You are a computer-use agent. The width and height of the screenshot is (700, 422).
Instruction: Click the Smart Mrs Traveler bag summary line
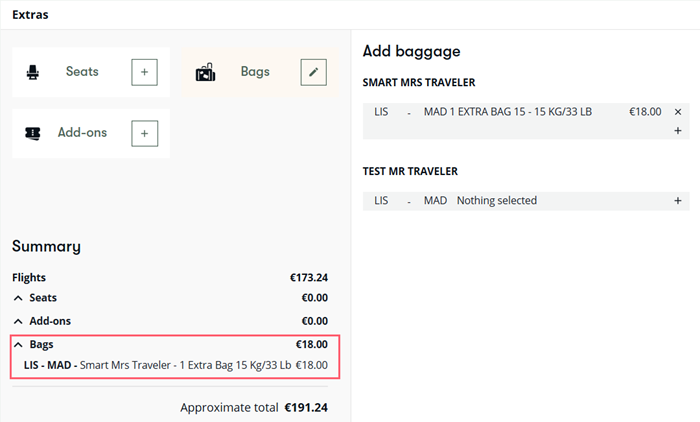176,365
